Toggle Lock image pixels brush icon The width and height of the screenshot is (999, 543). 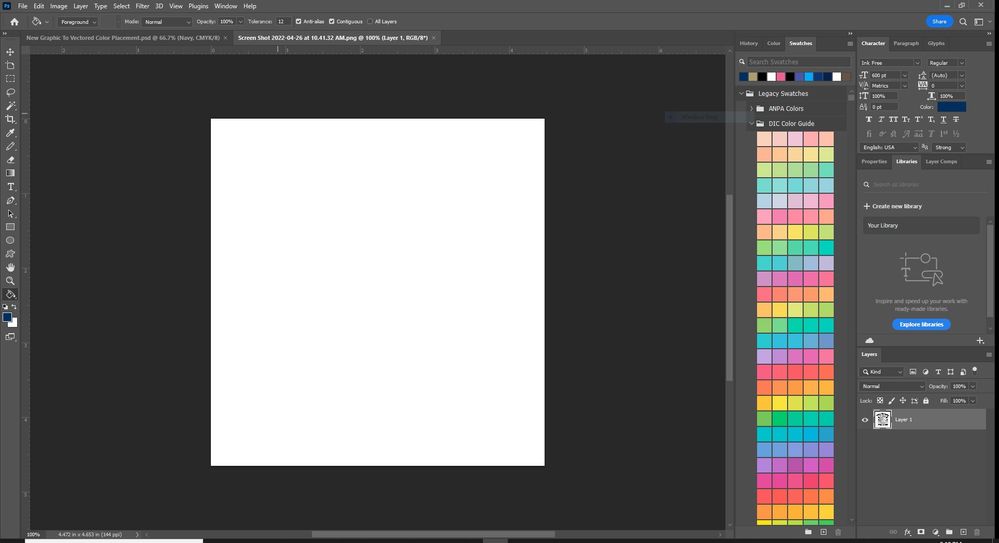click(891, 401)
